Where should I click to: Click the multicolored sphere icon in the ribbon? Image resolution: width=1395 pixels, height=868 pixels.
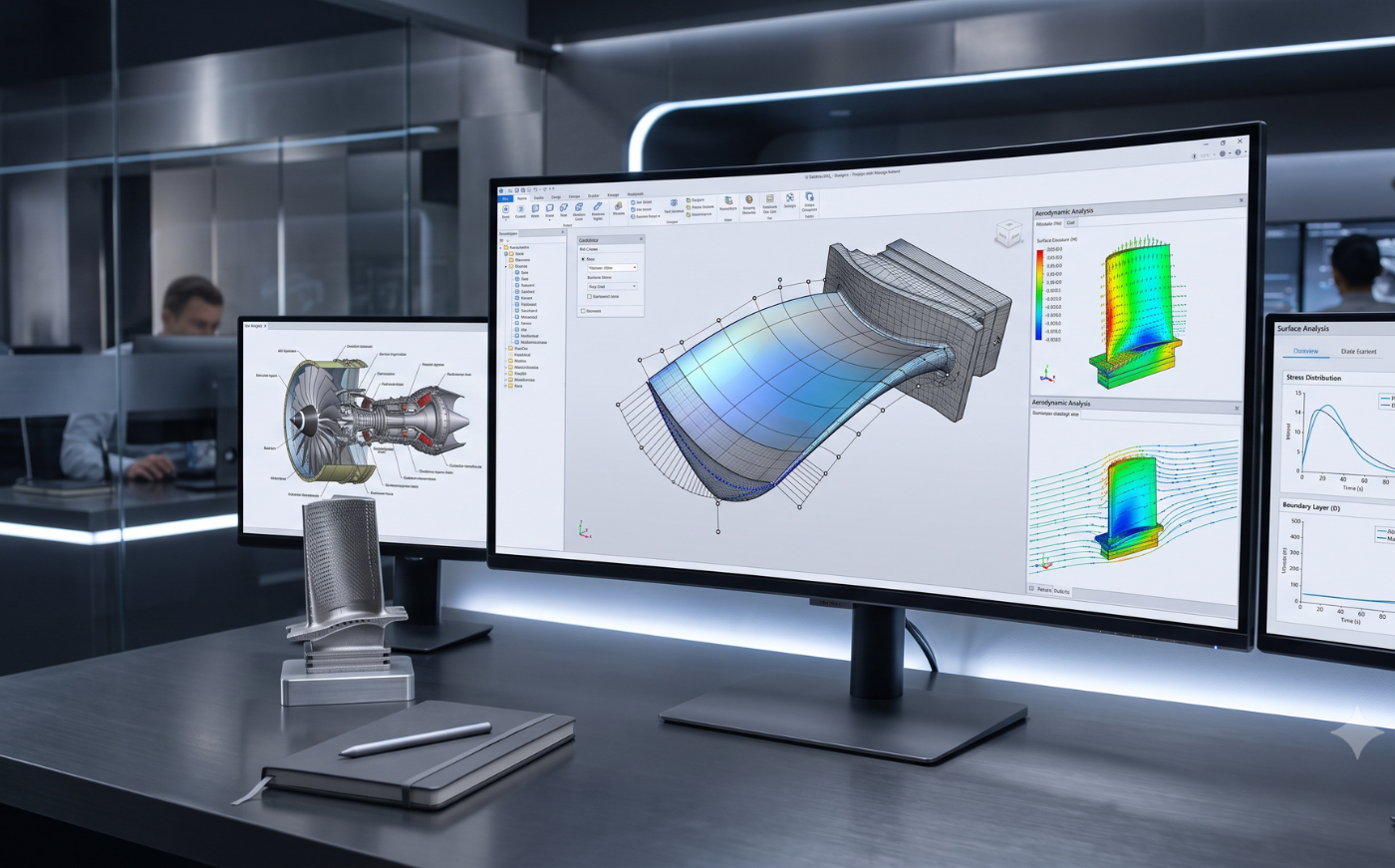pos(748,199)
